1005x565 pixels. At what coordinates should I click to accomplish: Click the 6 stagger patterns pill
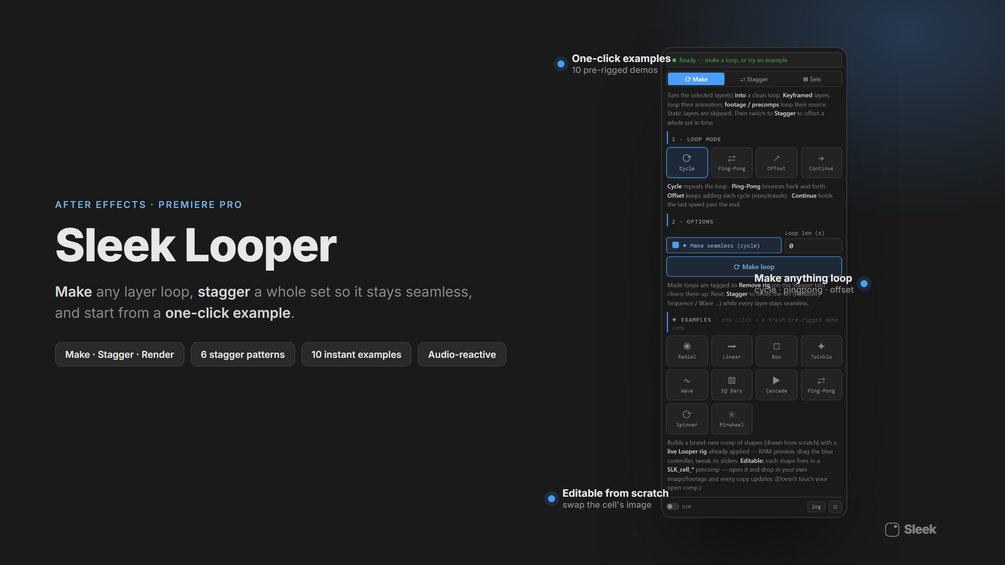242,354
